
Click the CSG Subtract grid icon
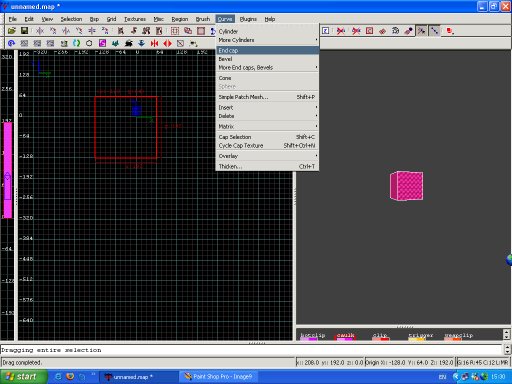[175, 31]
